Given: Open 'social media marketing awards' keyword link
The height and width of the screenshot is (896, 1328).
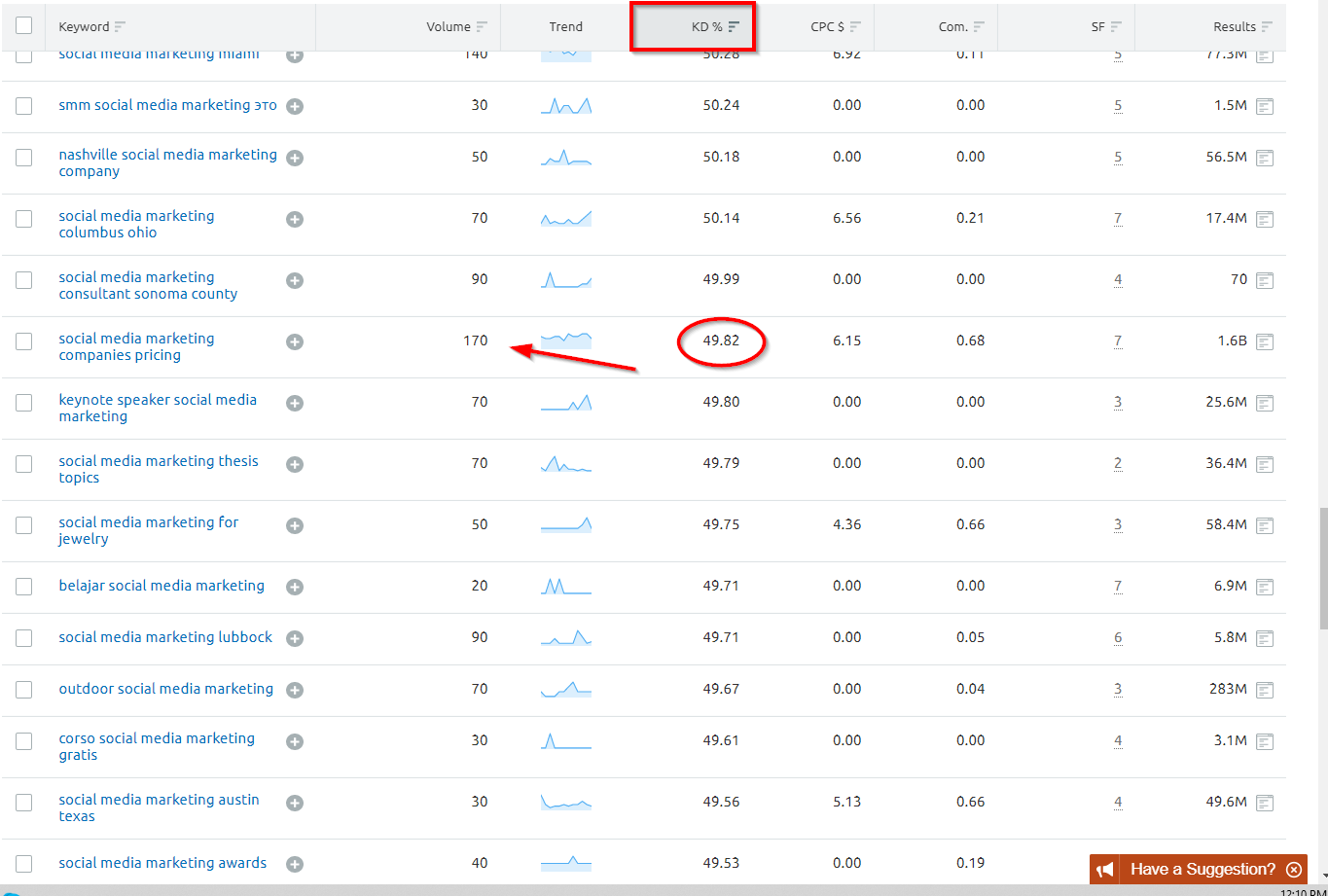Looking at the screenshot, I should coord(162,863).
